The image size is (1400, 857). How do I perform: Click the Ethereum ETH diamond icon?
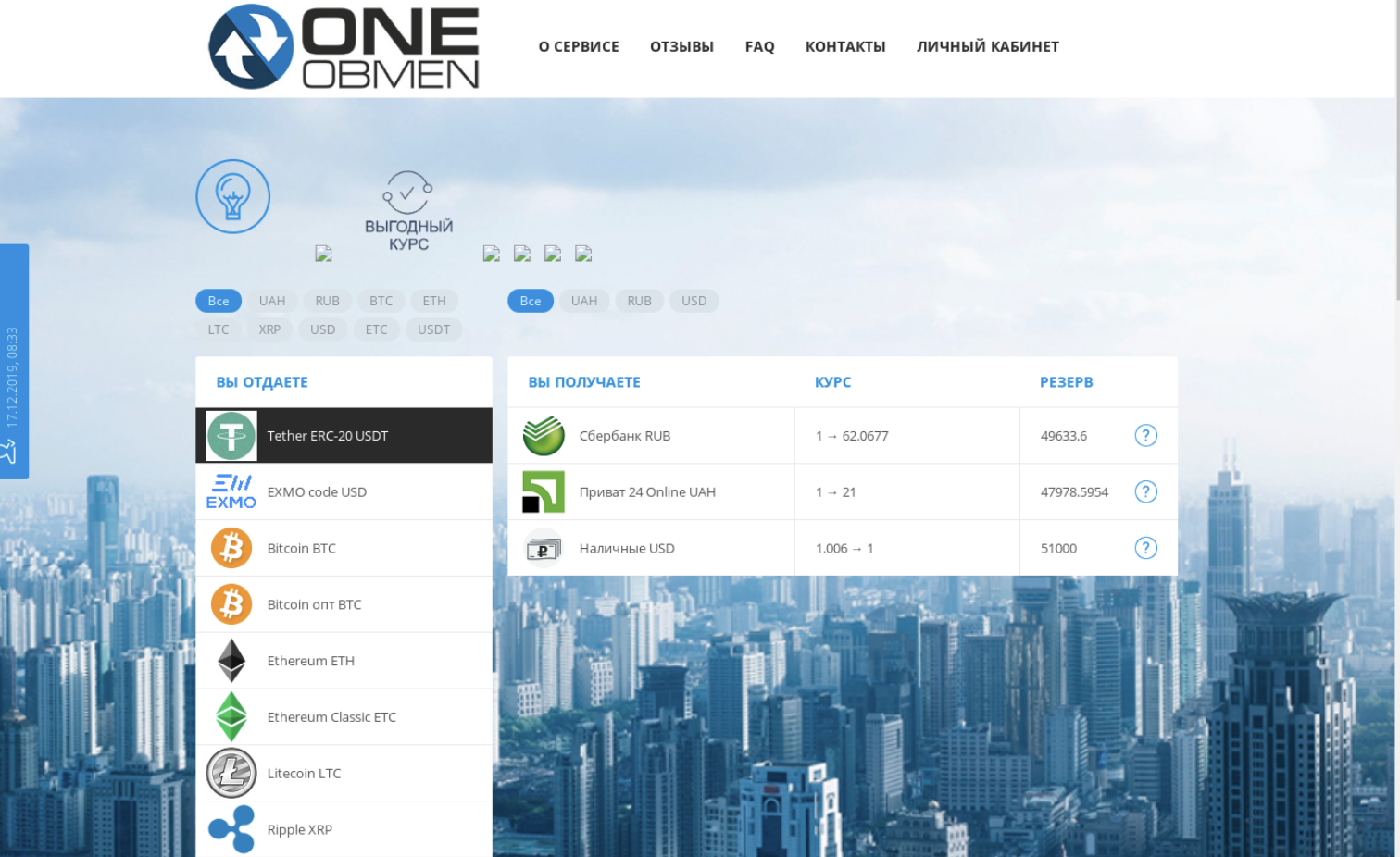pyautogui.click(x=231, y=661)
